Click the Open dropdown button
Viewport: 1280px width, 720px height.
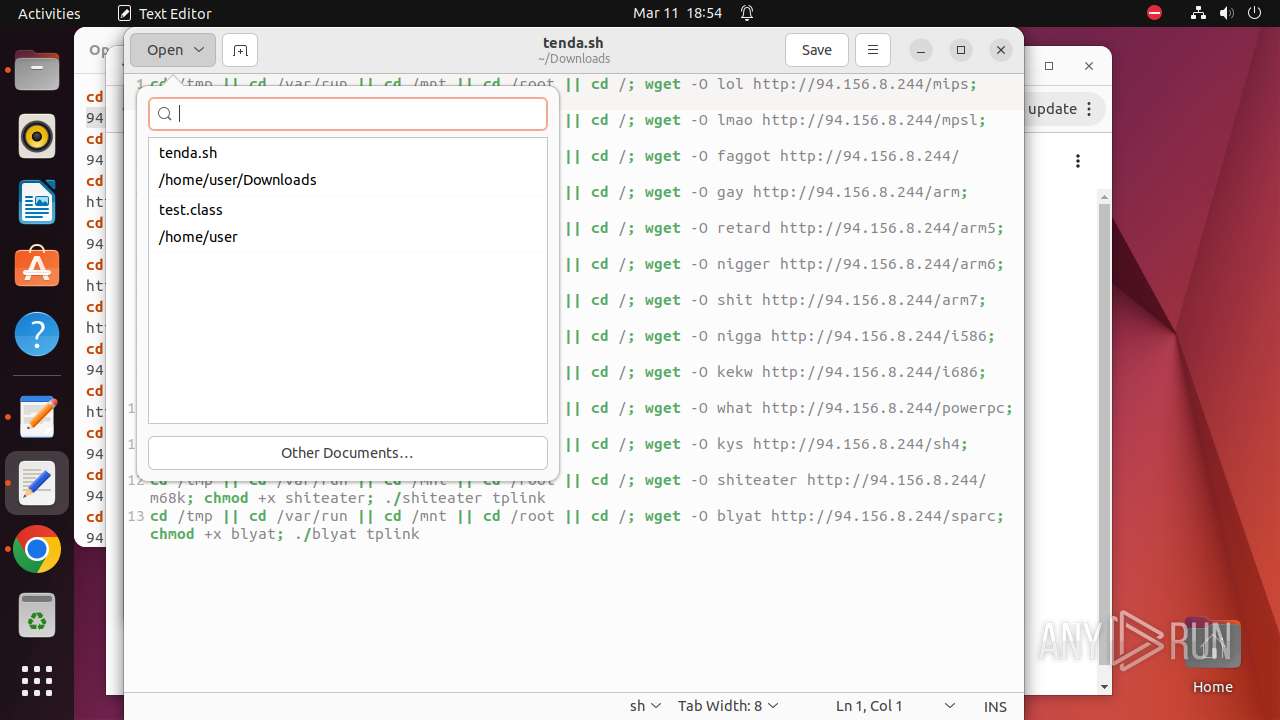[x=173, y=50]
